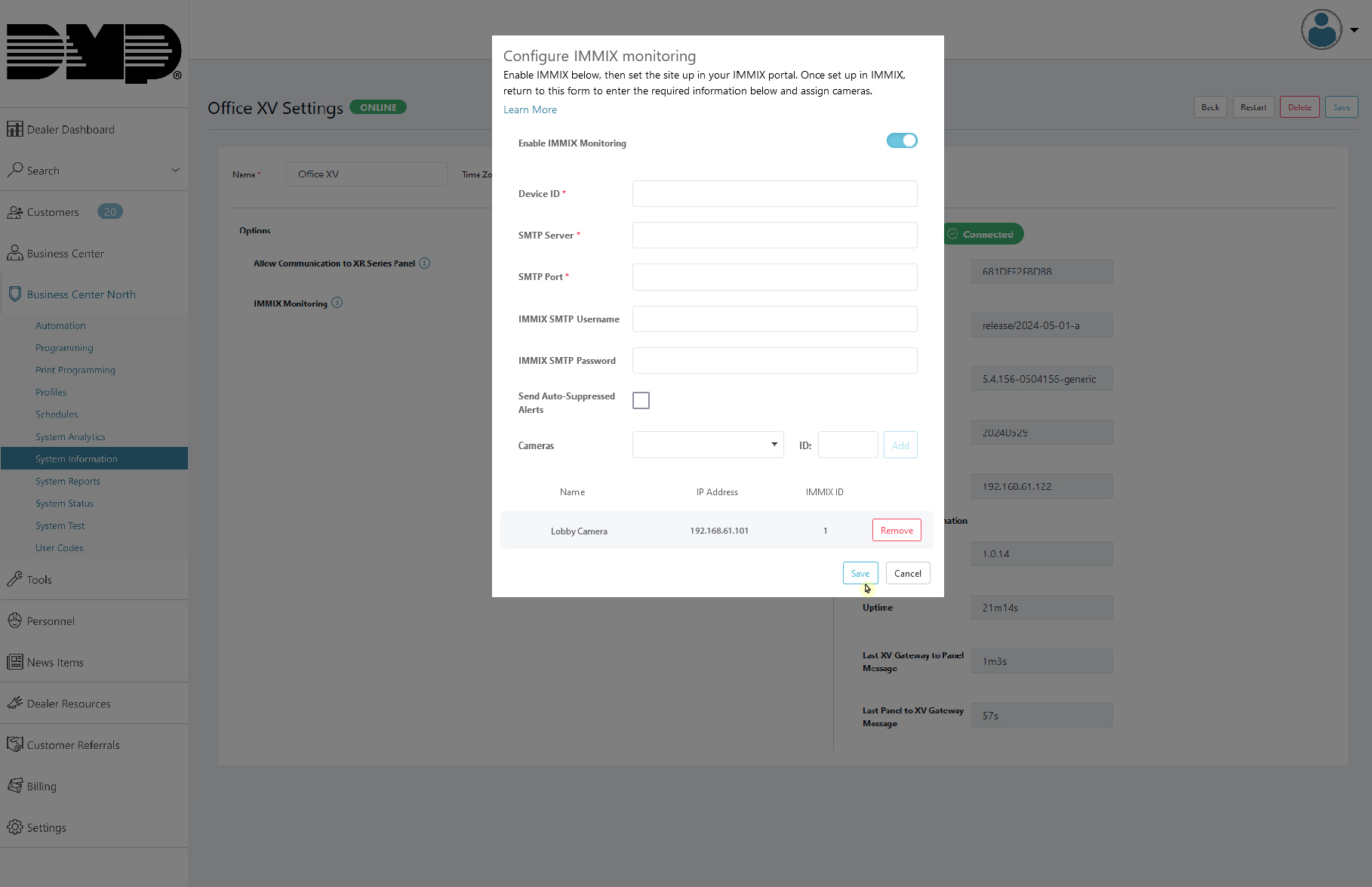Click Cancel in the IMMIX dialog
1372x887 pixels.
coord(908,573)
